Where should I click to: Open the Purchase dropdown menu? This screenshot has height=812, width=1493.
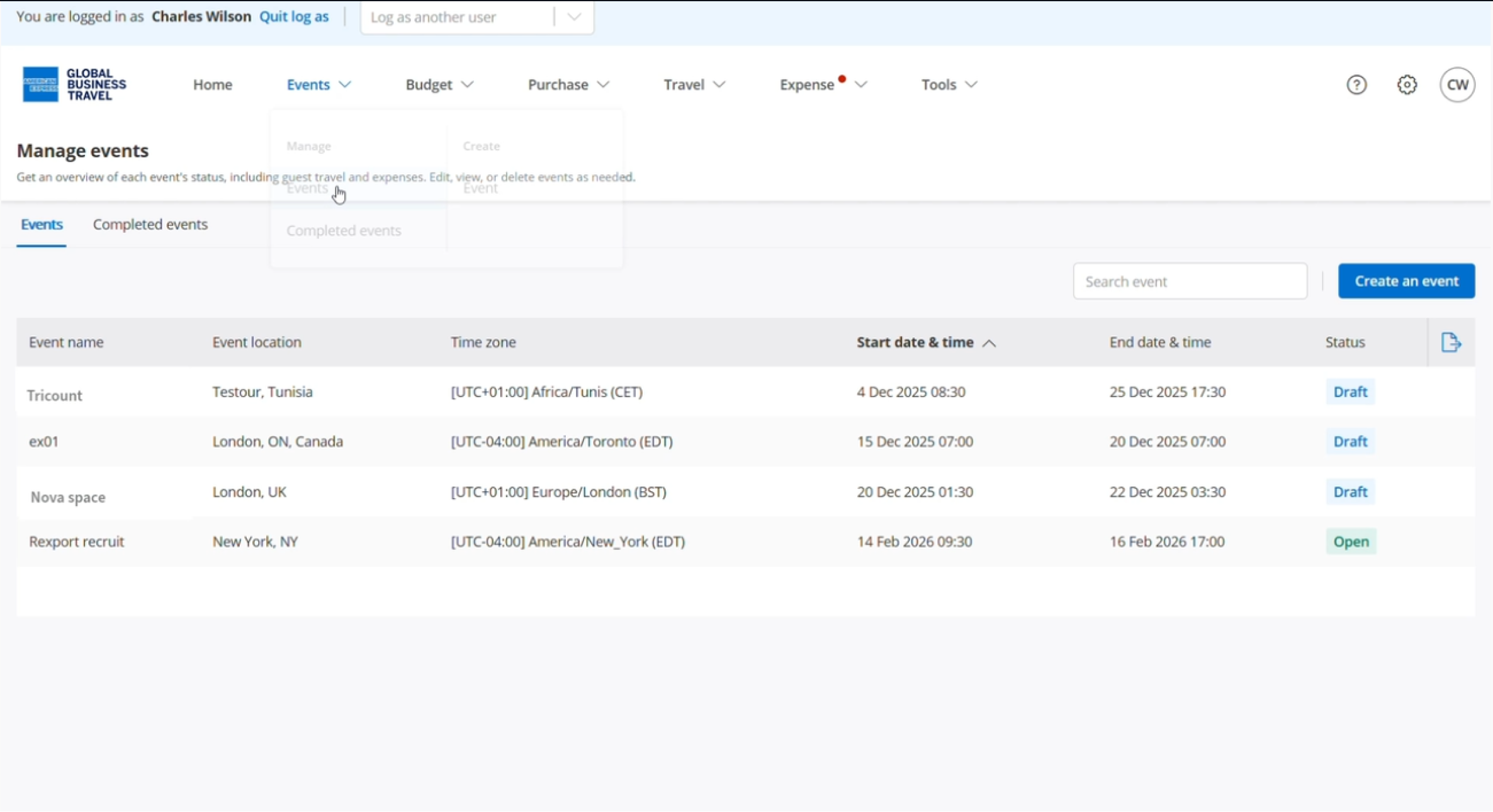click(x=568, y=84)
